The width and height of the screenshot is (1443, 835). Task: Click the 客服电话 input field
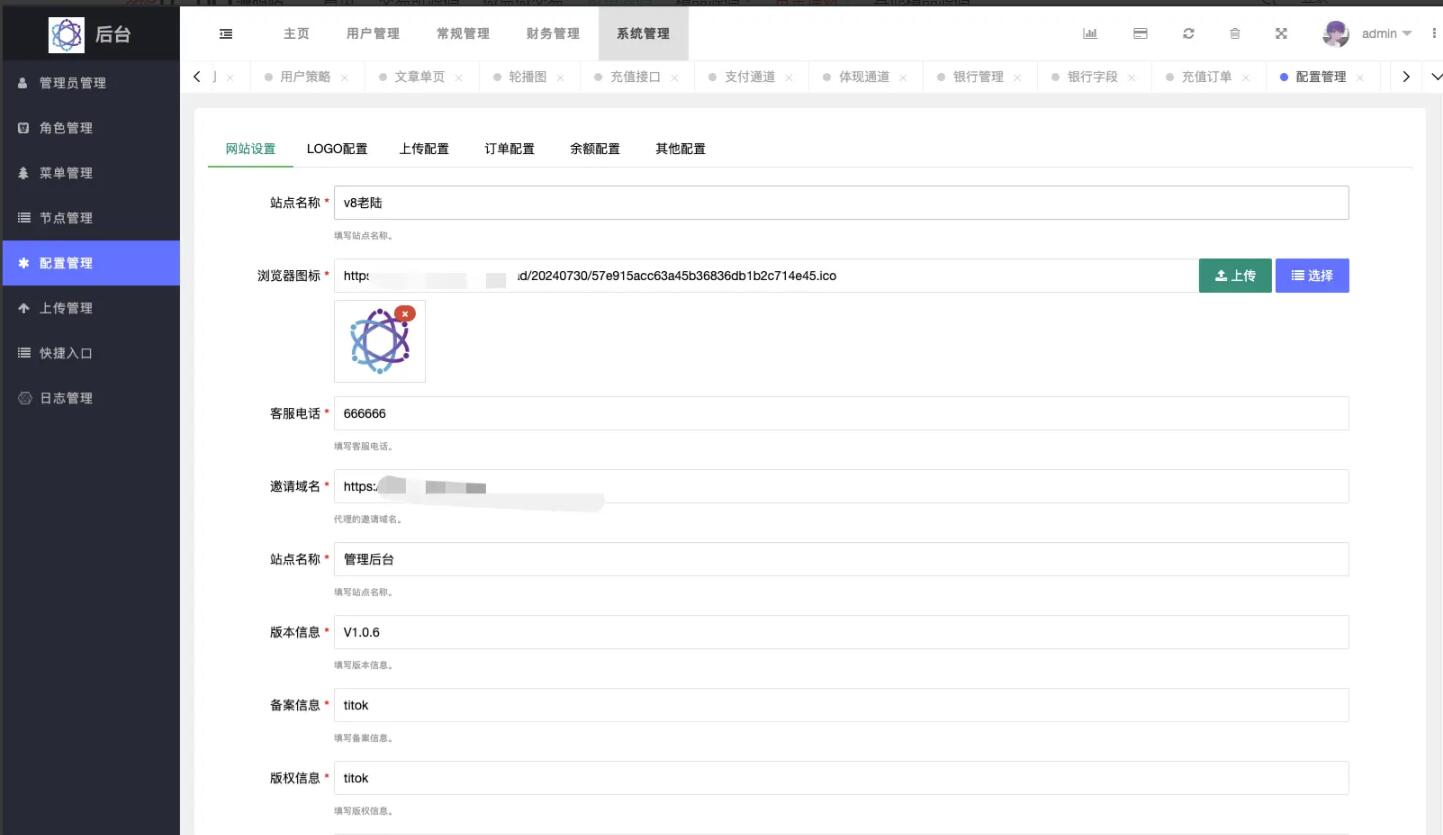click(x=840, y=414)
